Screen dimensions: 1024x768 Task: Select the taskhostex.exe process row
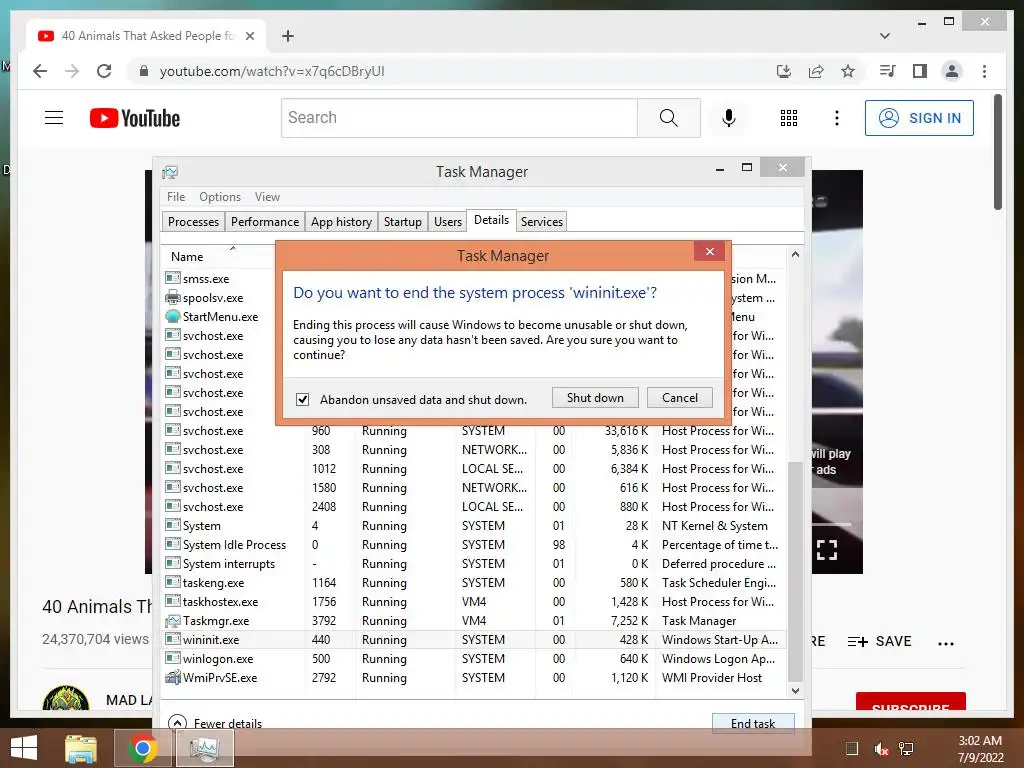pos(475,601)
